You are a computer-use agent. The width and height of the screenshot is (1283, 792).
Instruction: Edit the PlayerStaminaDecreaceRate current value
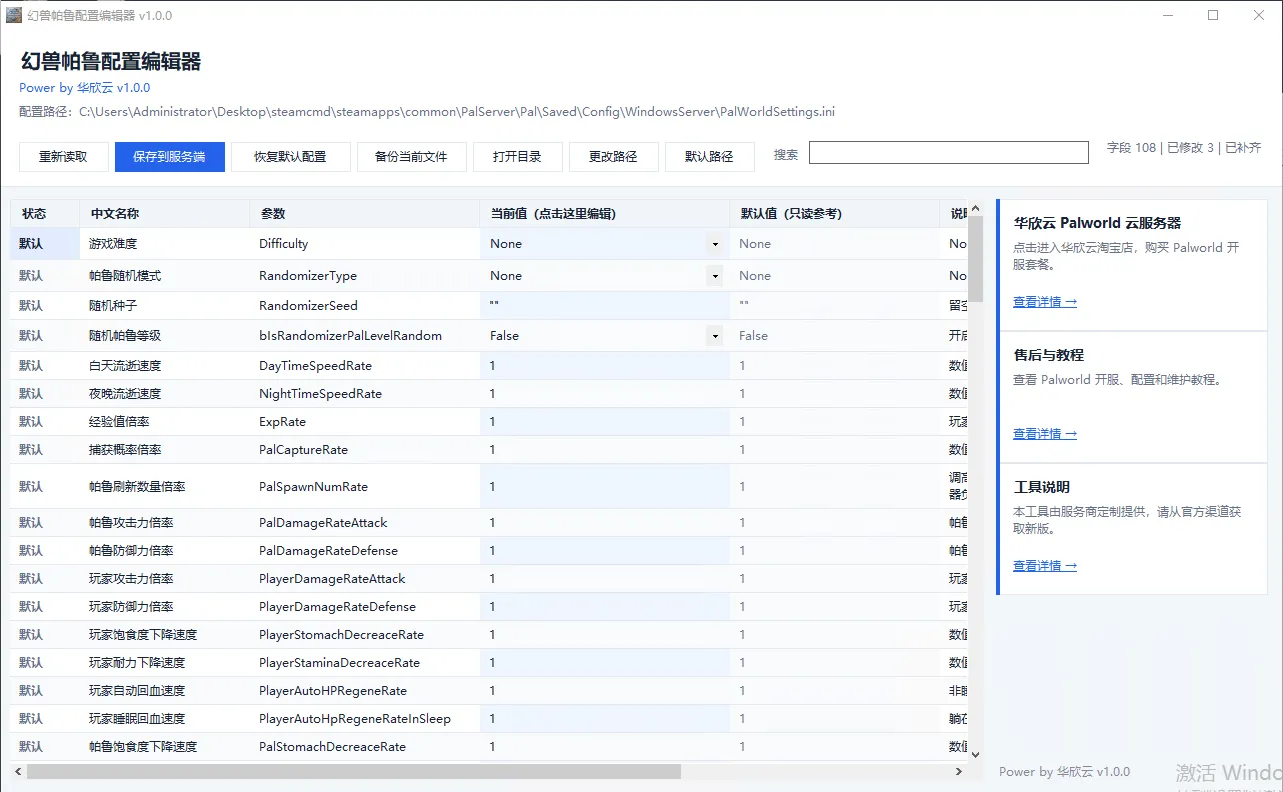[605, 663]
